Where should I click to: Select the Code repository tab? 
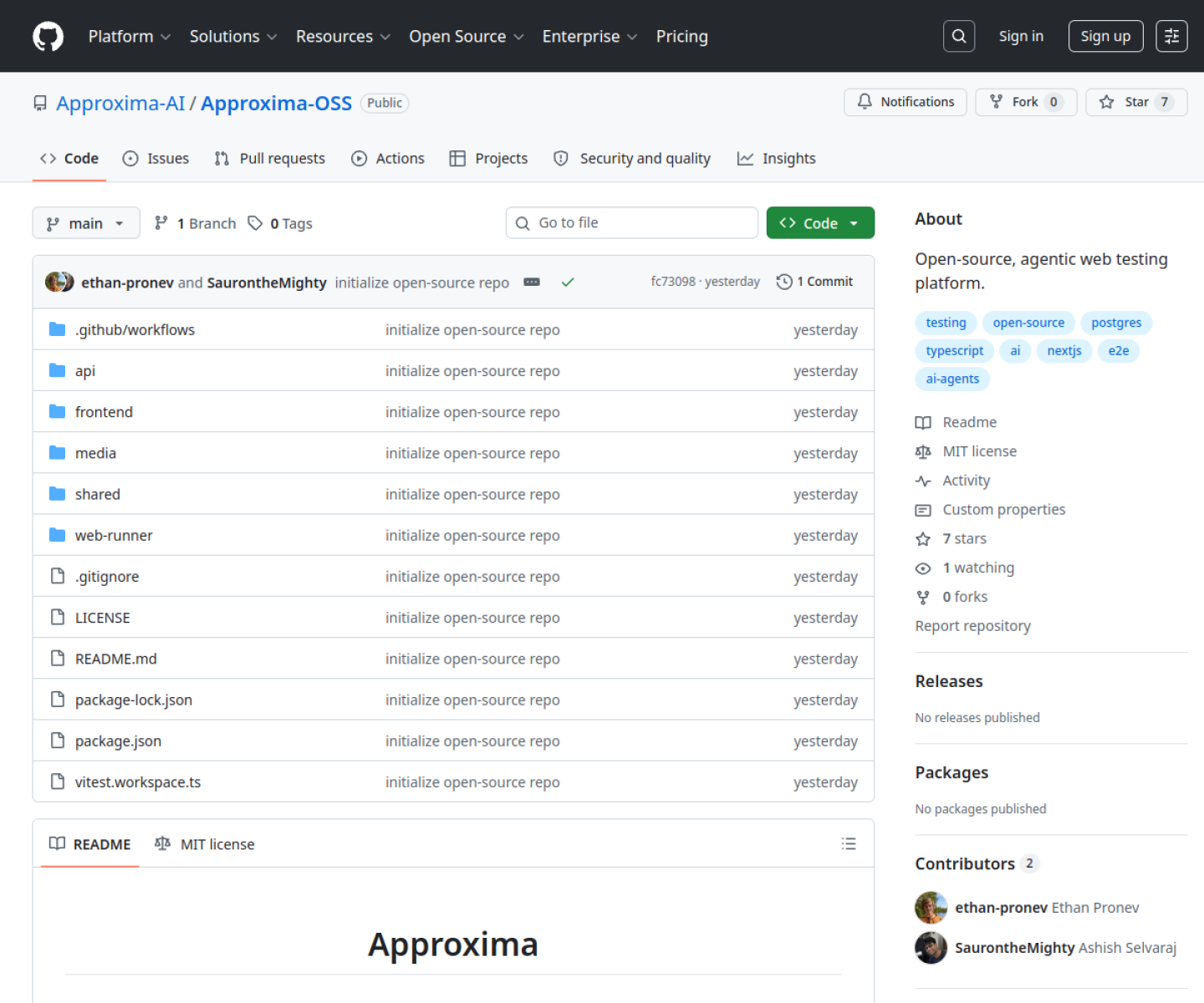[x=69, y=159]
